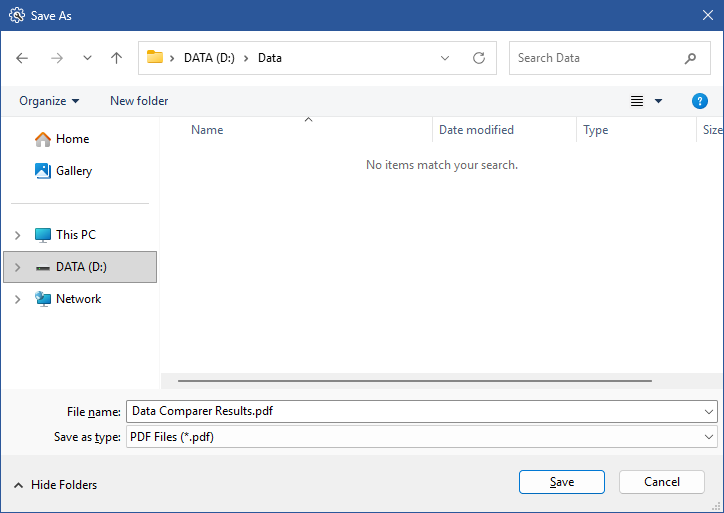Click the Up one level arrow
The width and height of the screenshot is (724, 513).
(116, 58)
